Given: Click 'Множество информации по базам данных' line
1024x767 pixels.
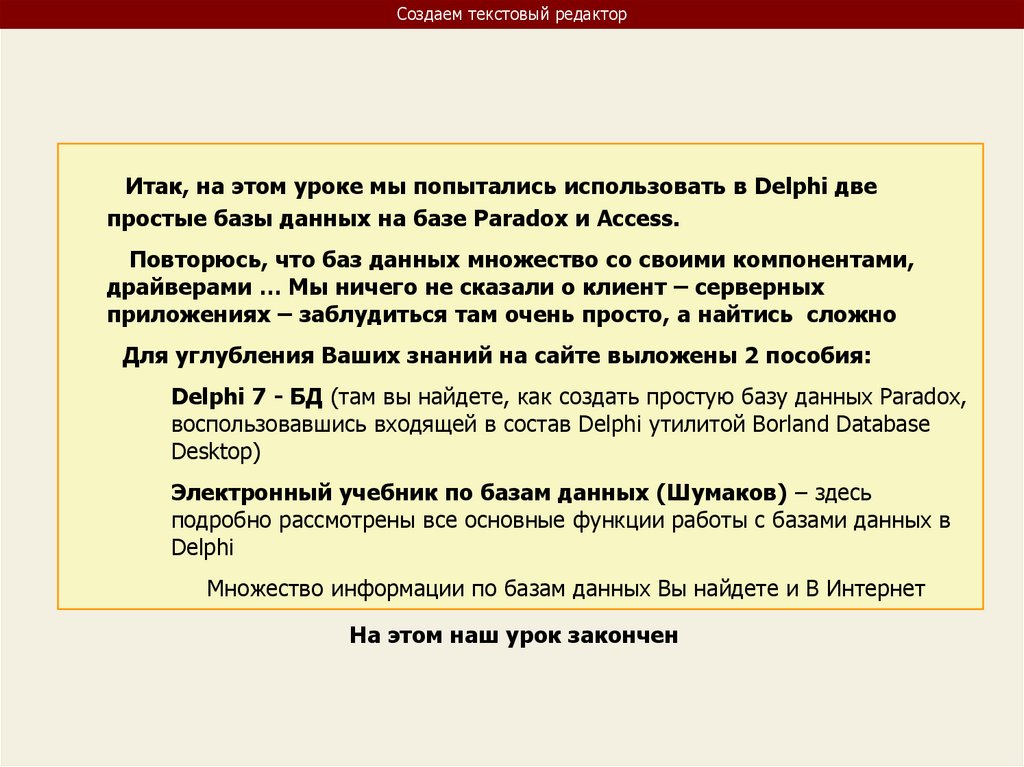Looking at the screenshot, I should [x=566, y=589].
